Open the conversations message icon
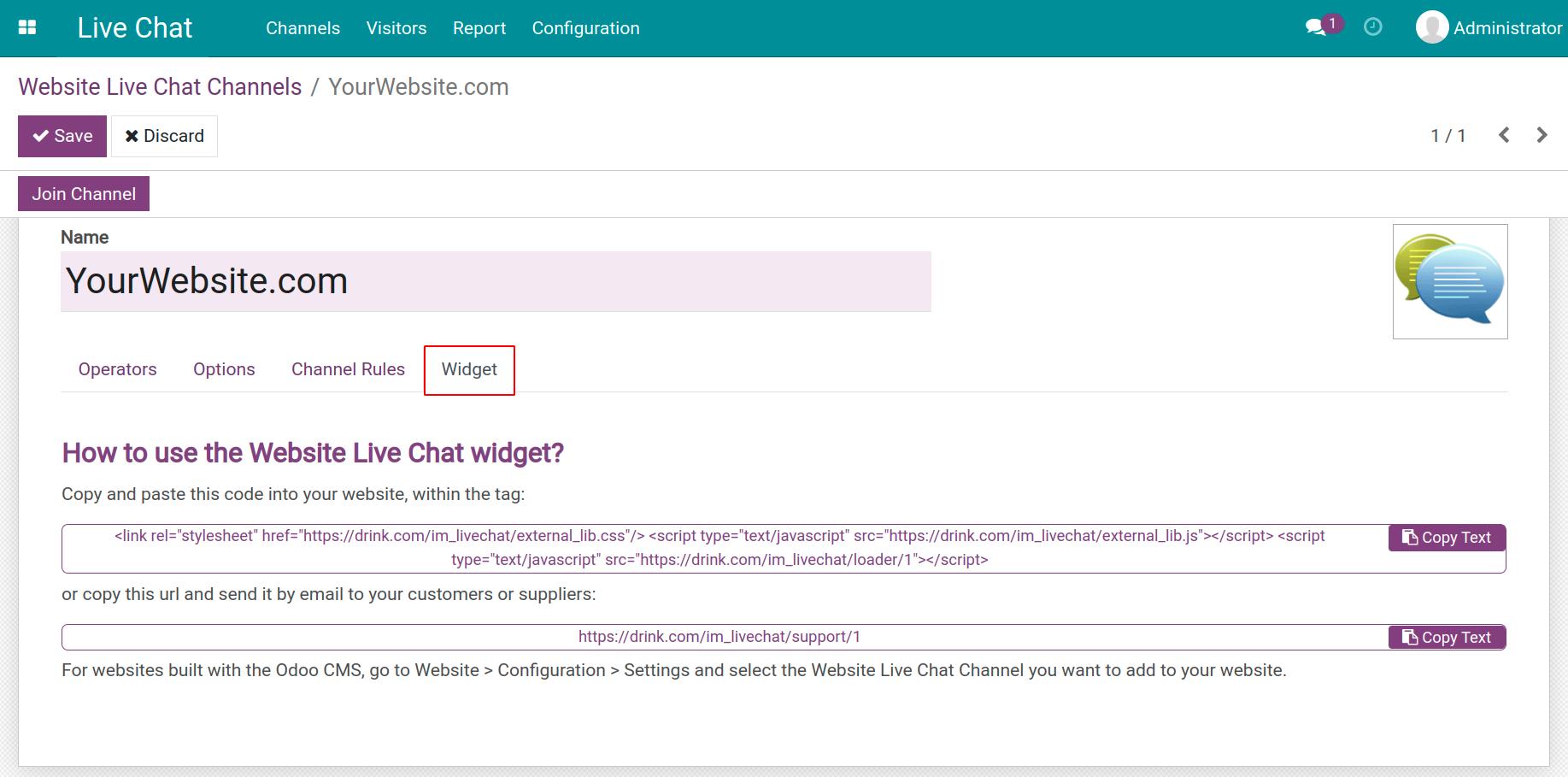This screenshot has width=1568, height=777. coord(1316,27)
